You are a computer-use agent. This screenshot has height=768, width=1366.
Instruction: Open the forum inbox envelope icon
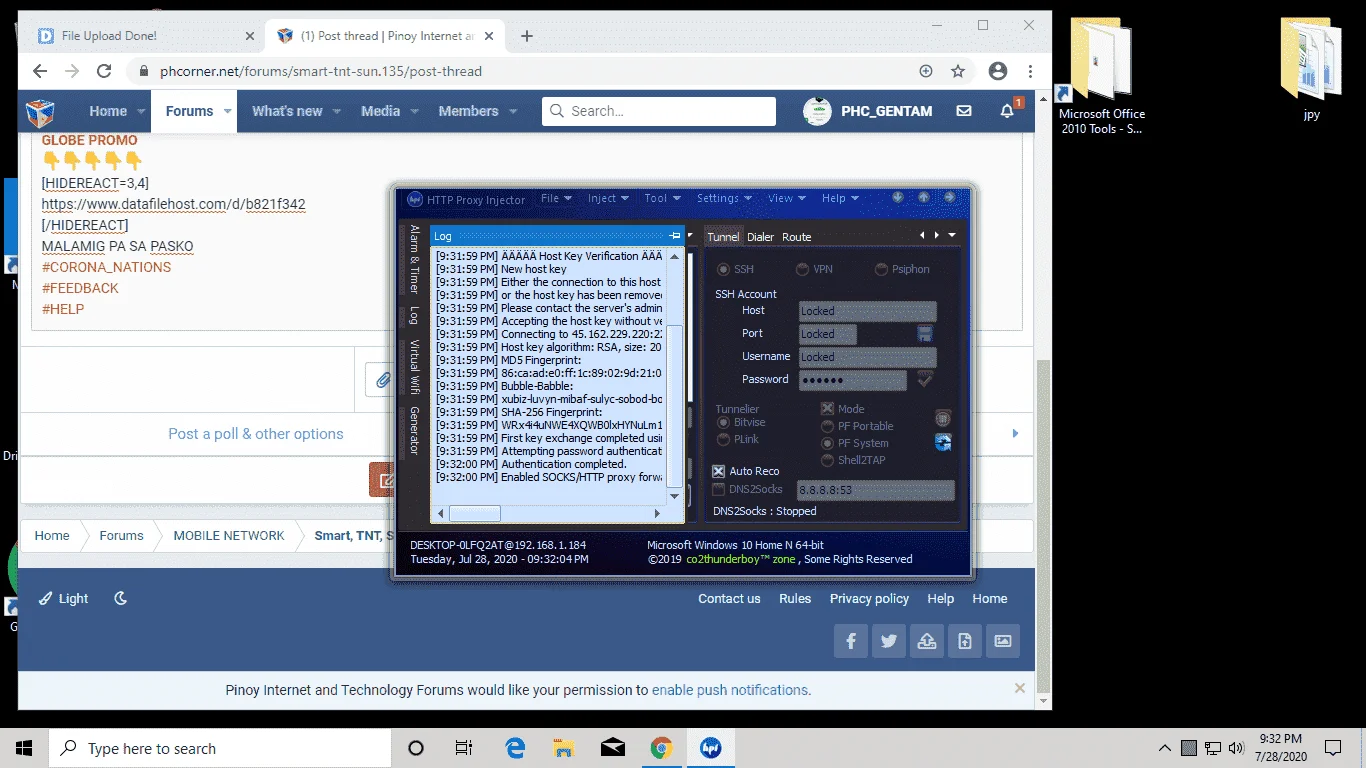tap(964, 111)
